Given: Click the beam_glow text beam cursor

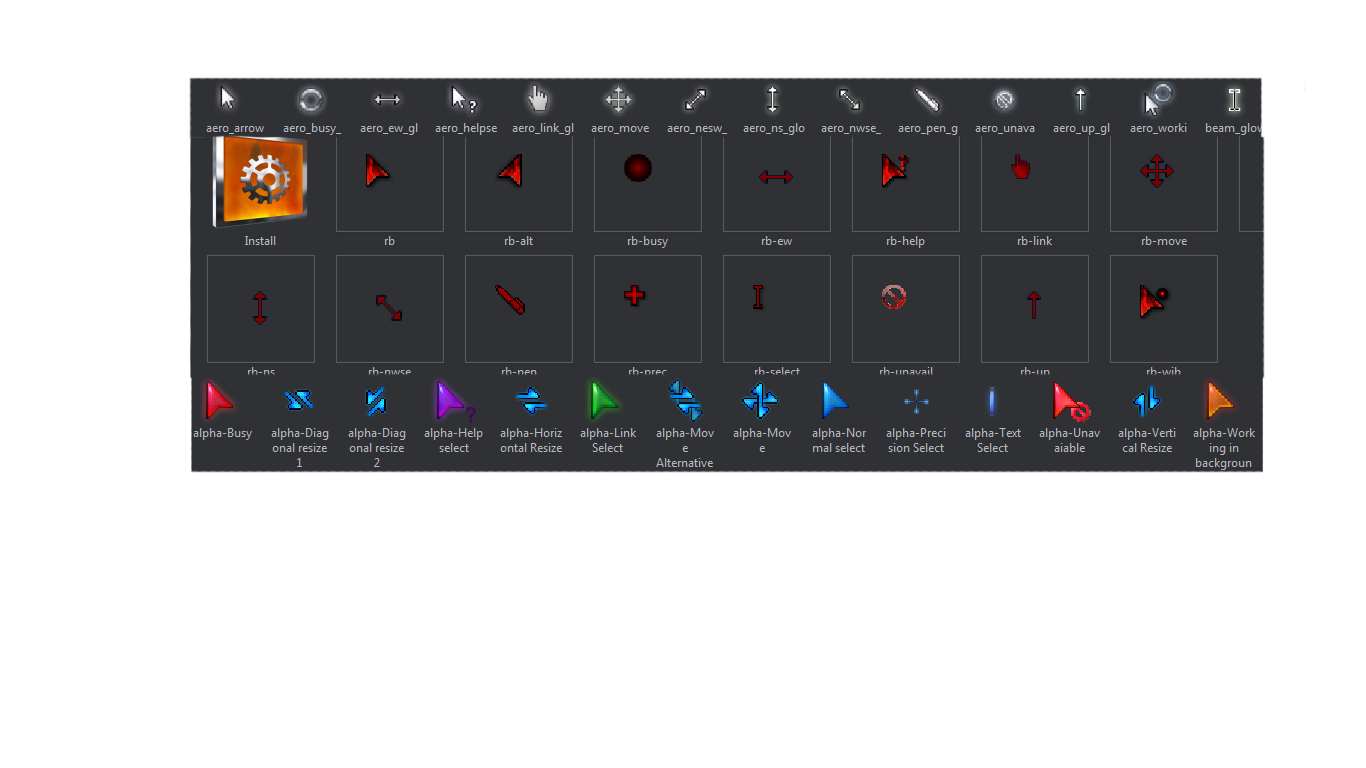Looking at the screenshot, I should tap(1234, 99).
